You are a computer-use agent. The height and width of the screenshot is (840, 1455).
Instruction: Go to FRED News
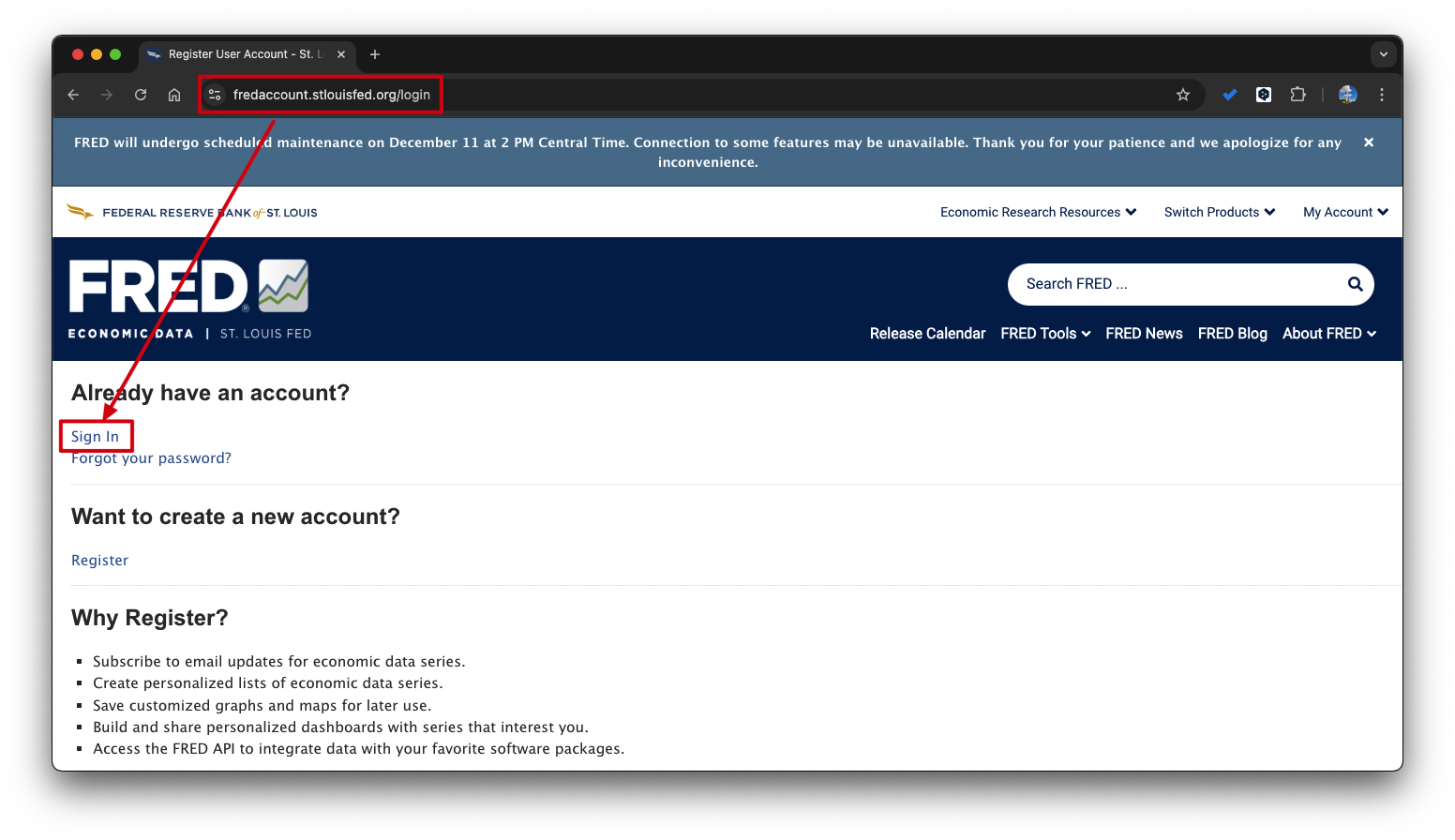click(x=1144, y=334)
